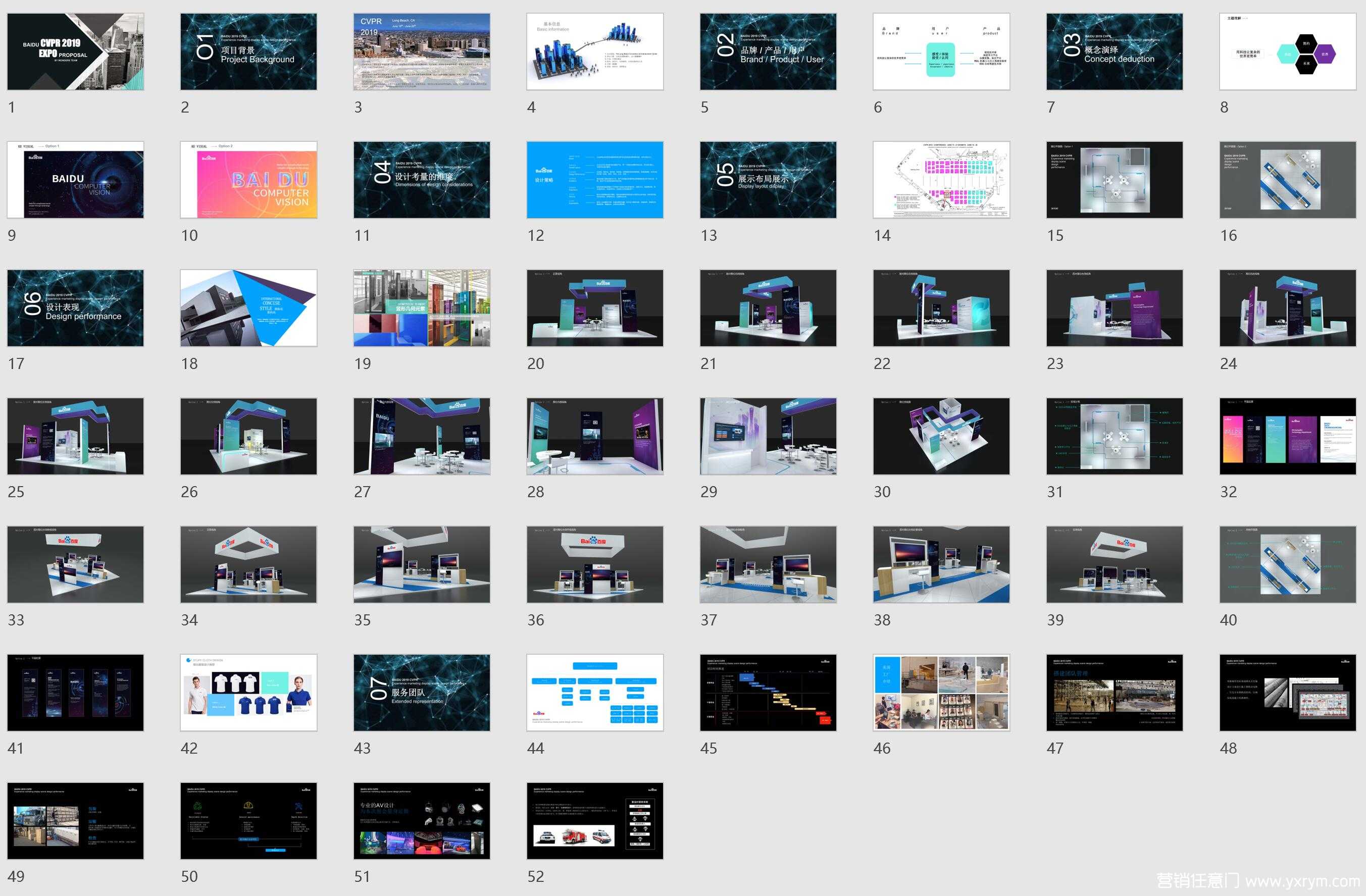
Task: Open slide 24 booth render
Action: (x=1288, y=308)
